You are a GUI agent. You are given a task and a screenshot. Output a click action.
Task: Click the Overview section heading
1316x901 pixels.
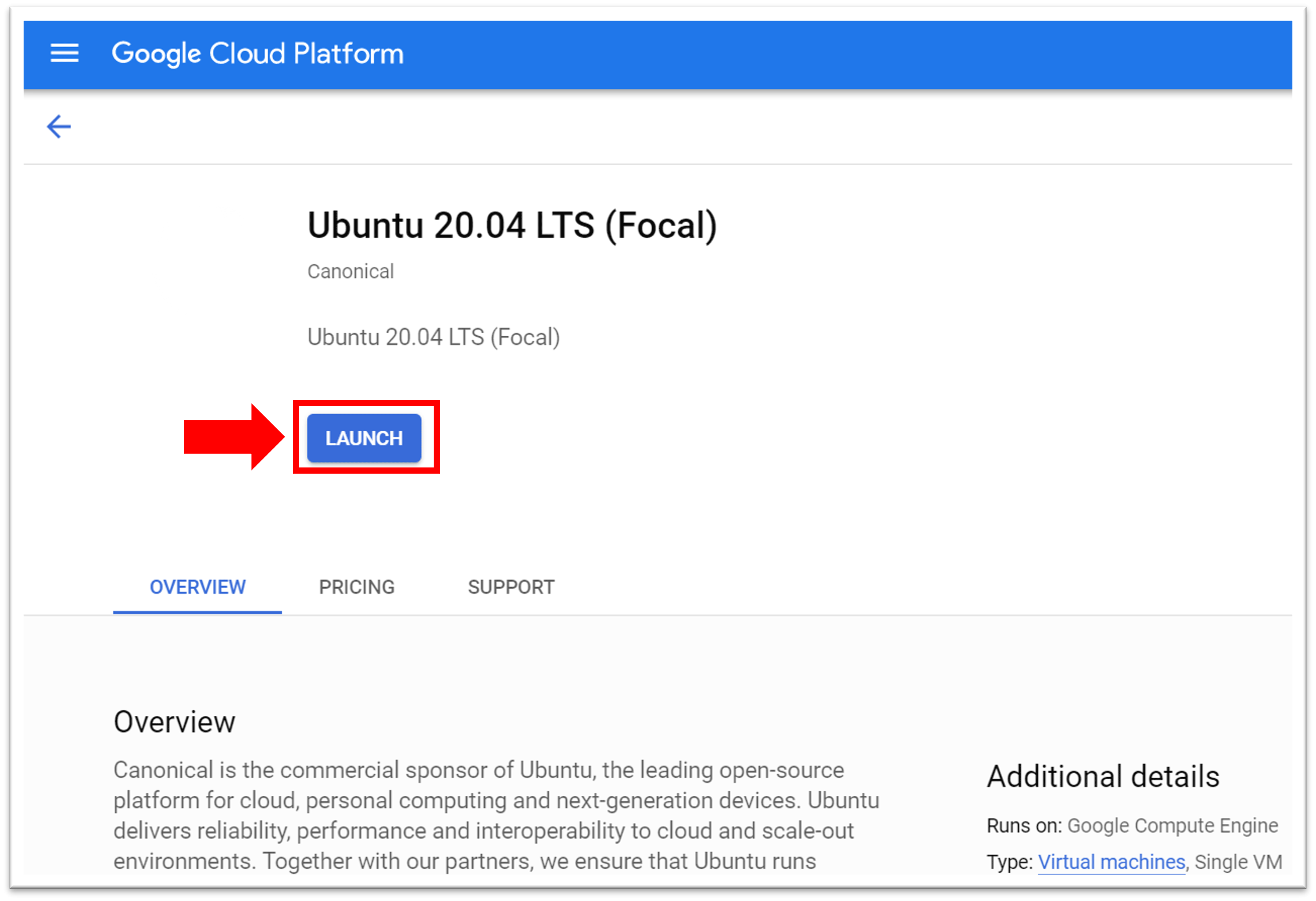(175, 722)
